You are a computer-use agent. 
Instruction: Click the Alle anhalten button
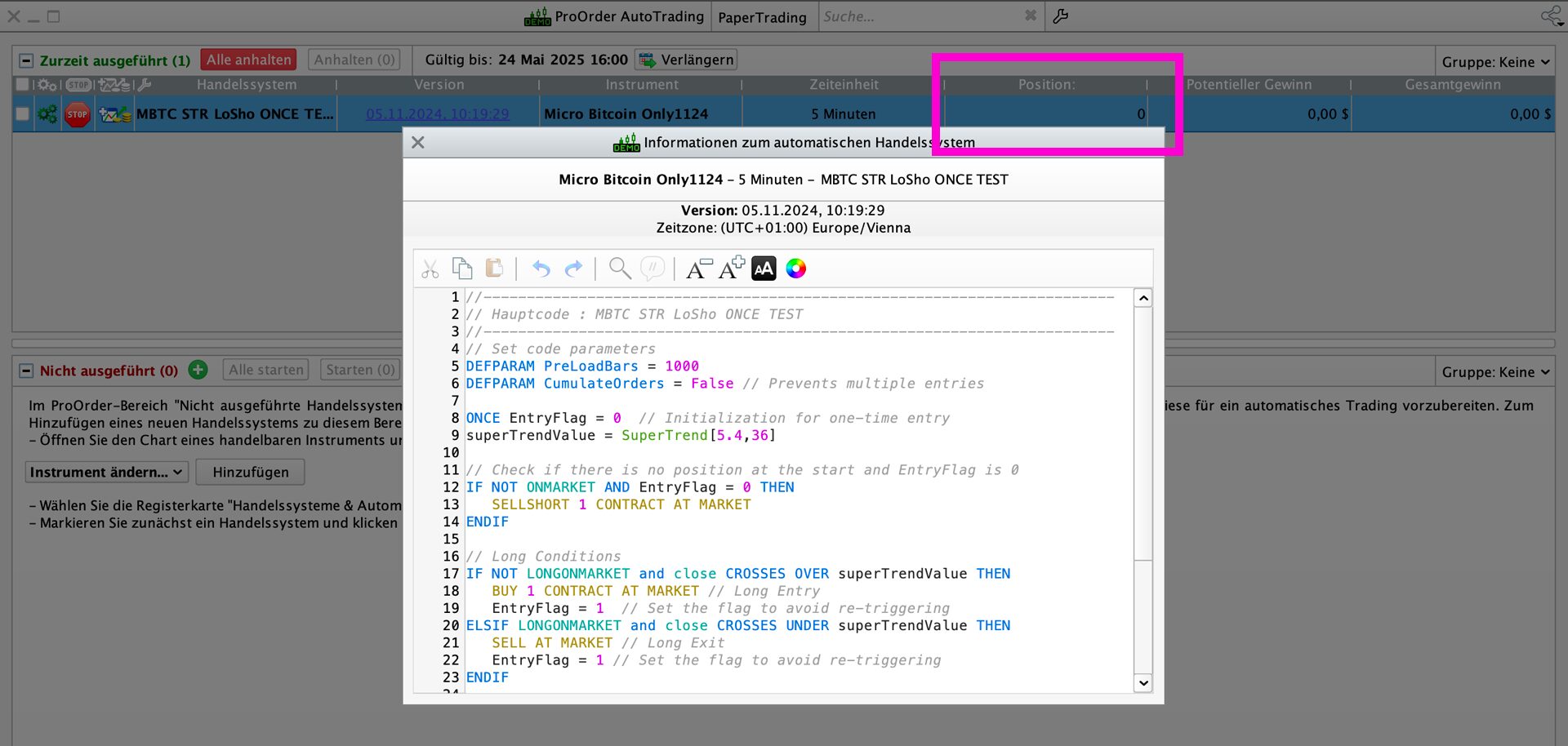249,60
